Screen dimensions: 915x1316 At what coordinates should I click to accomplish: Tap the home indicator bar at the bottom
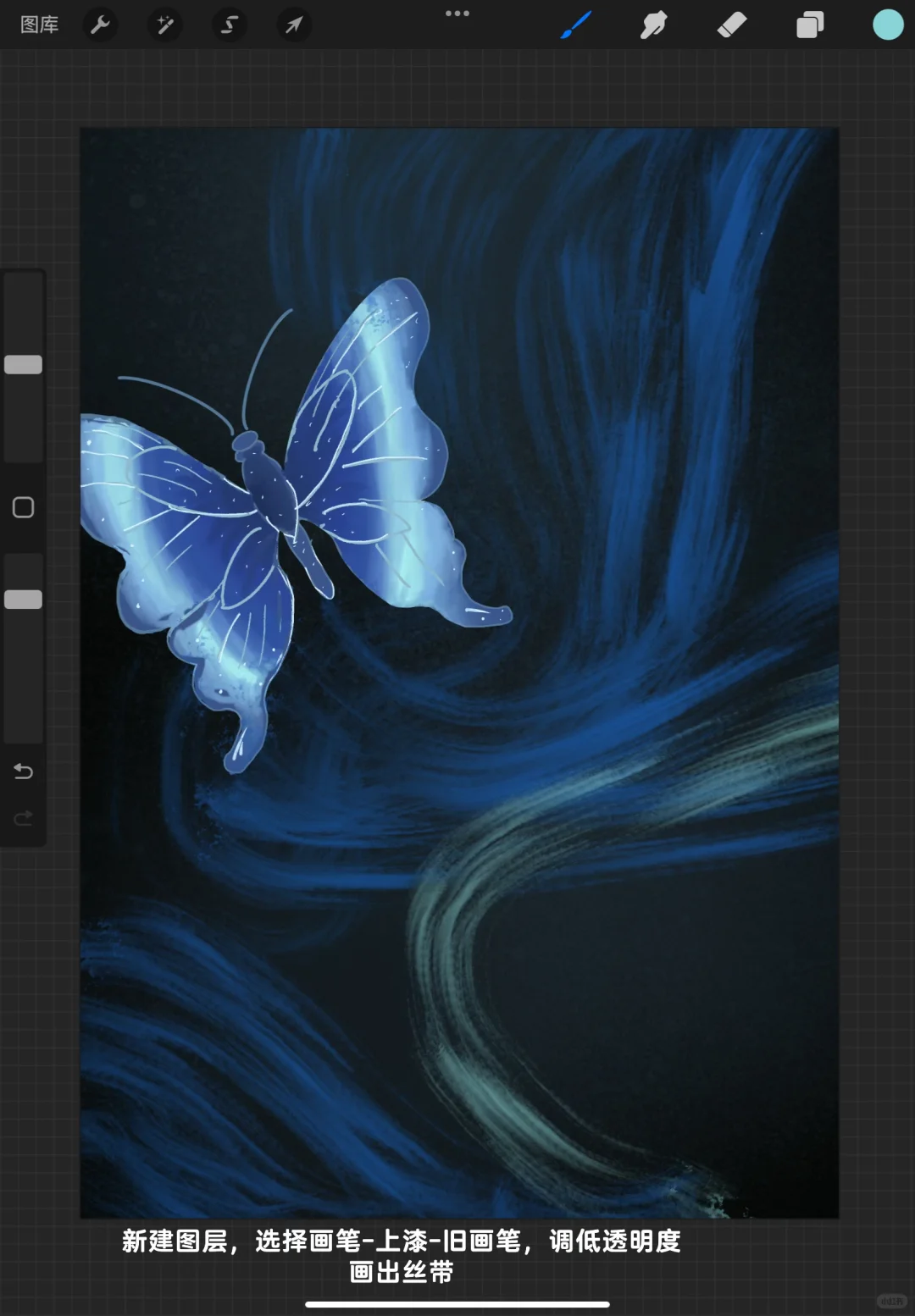tap(457, 1304)
